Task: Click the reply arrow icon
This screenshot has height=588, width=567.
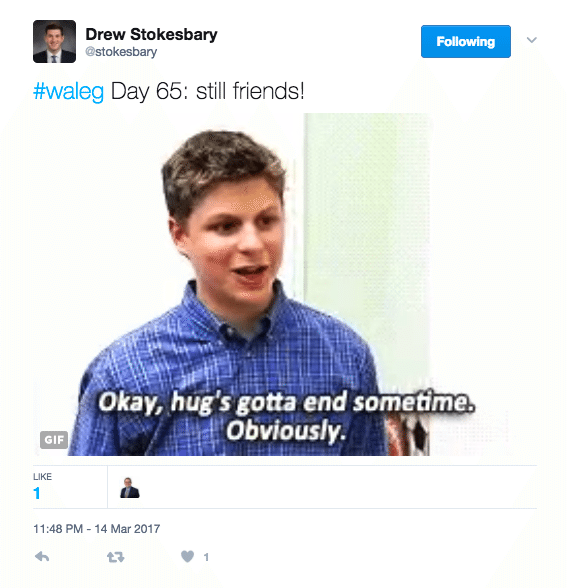Action: (42, 557)
